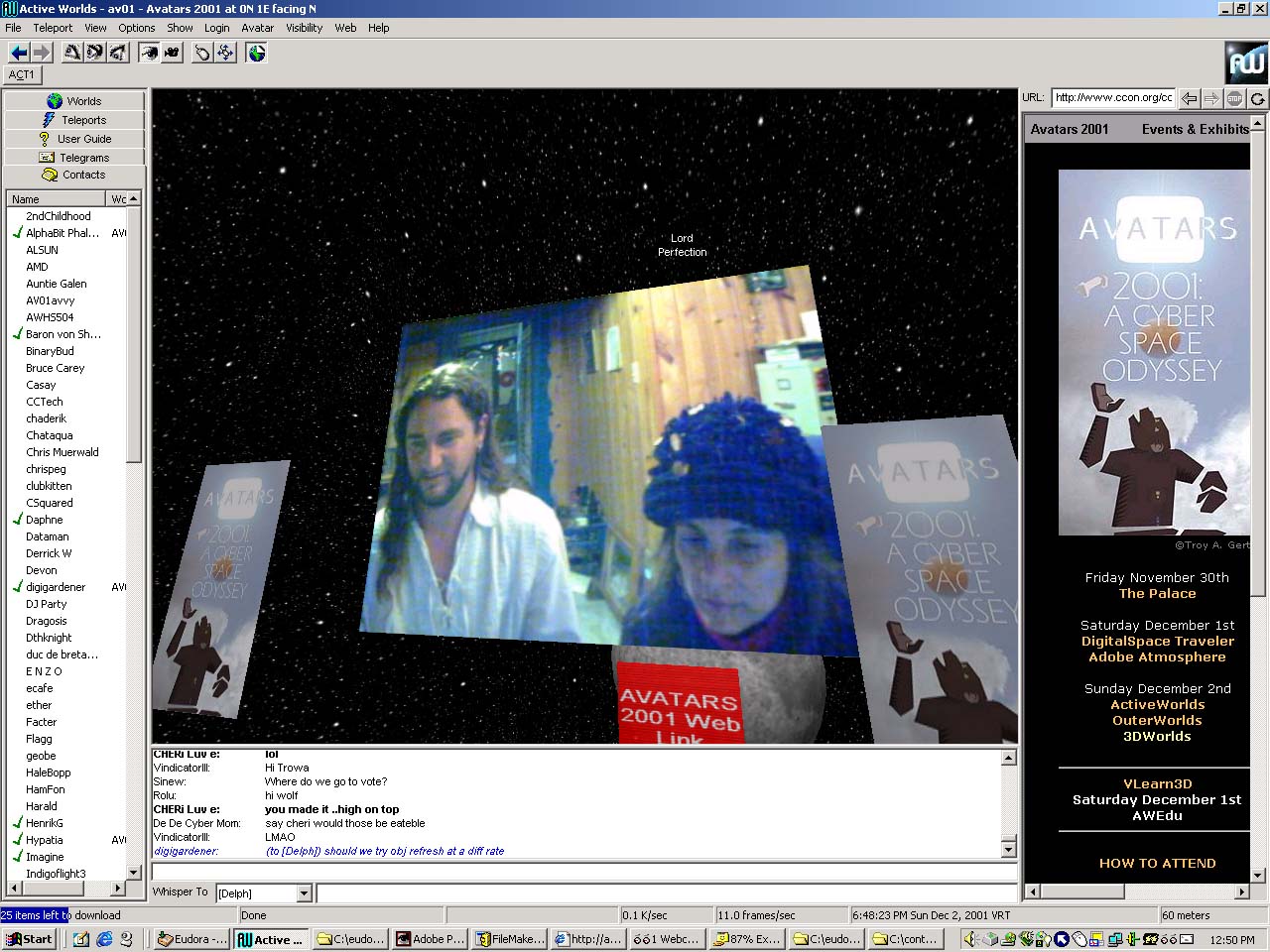Click the HOW TO ATTEND link
Image resolution: width=1270 pixels, height=952 pixels.
[x=1157, y=863]
